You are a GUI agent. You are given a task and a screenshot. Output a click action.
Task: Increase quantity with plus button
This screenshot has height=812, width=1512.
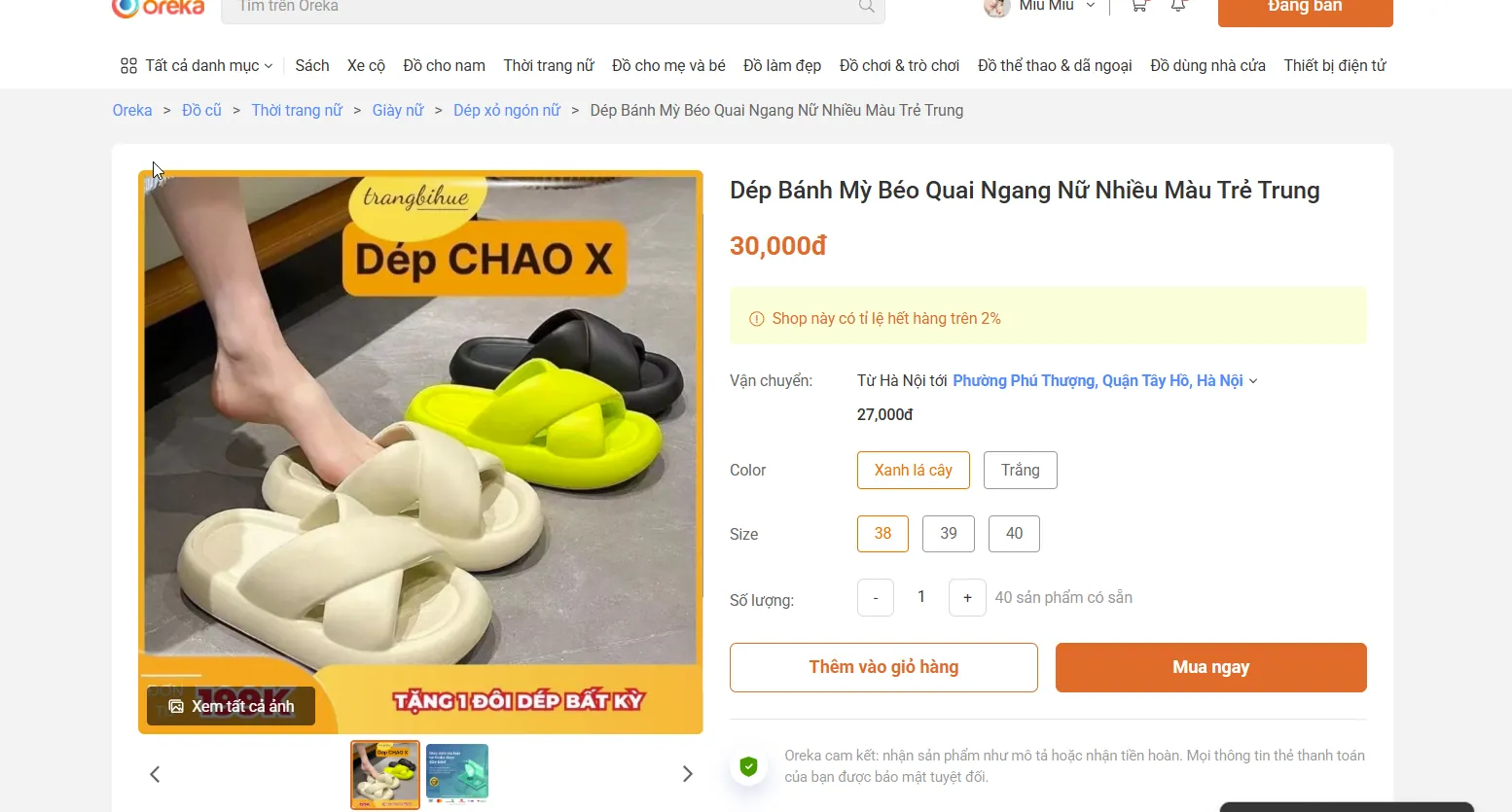(x=966, y=598)
